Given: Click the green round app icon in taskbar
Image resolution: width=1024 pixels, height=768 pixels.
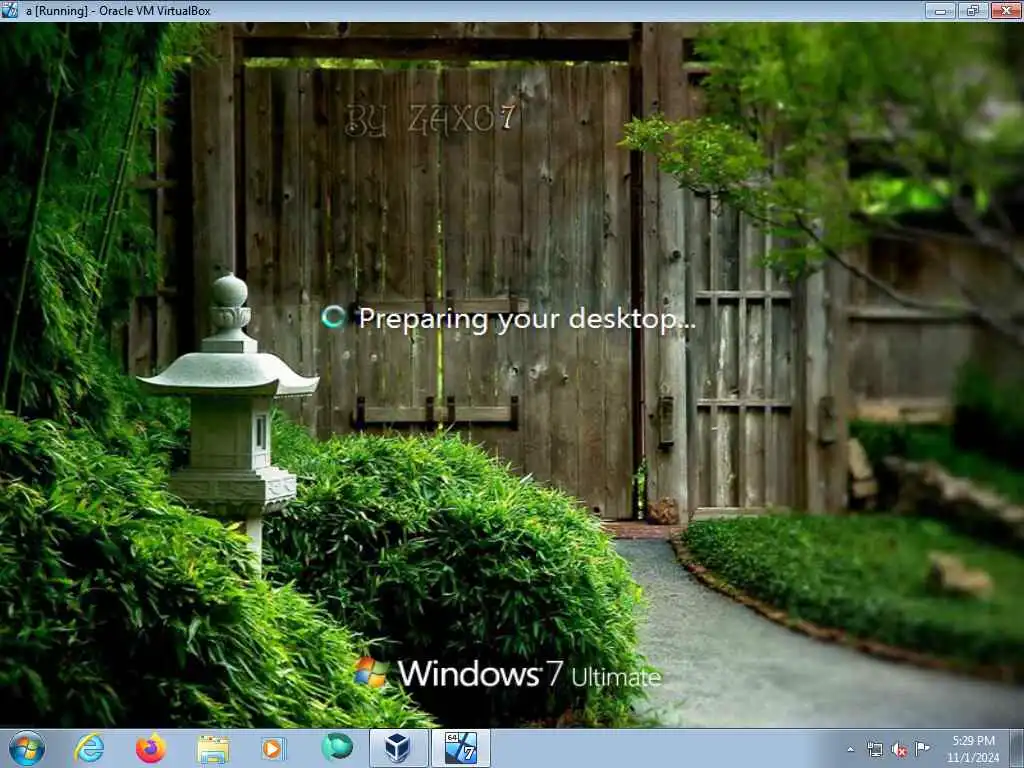Looking at the screenshot, I should pyautogui.click(x=337, y=746).
